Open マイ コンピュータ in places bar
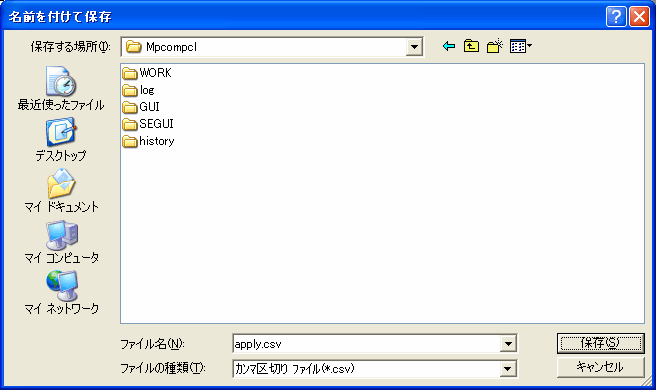Viewport: 656px width, 390px height. point(61,241)
